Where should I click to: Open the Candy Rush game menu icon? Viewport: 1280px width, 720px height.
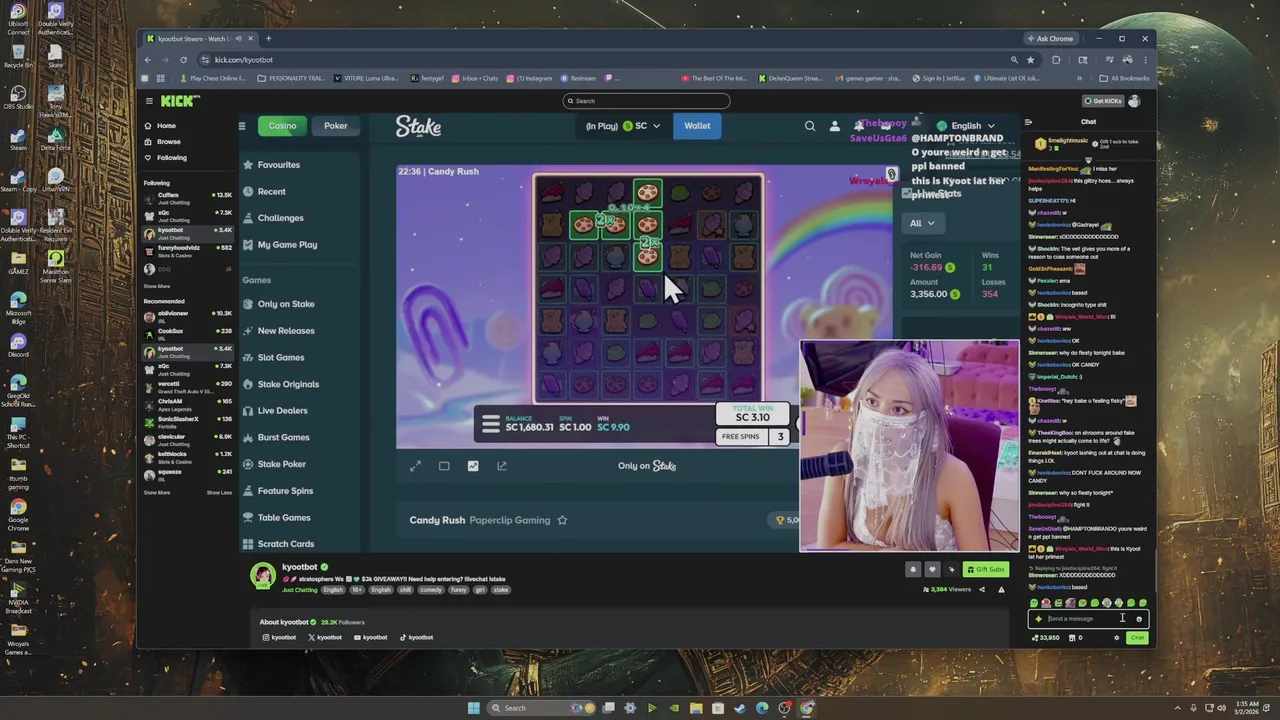491,425
